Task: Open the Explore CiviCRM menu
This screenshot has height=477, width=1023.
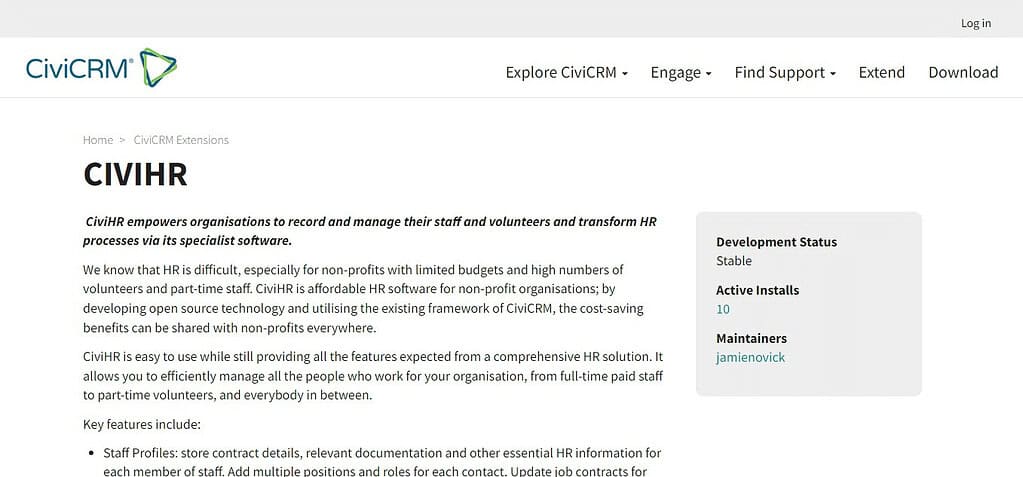Action: (x=566, y=72)
